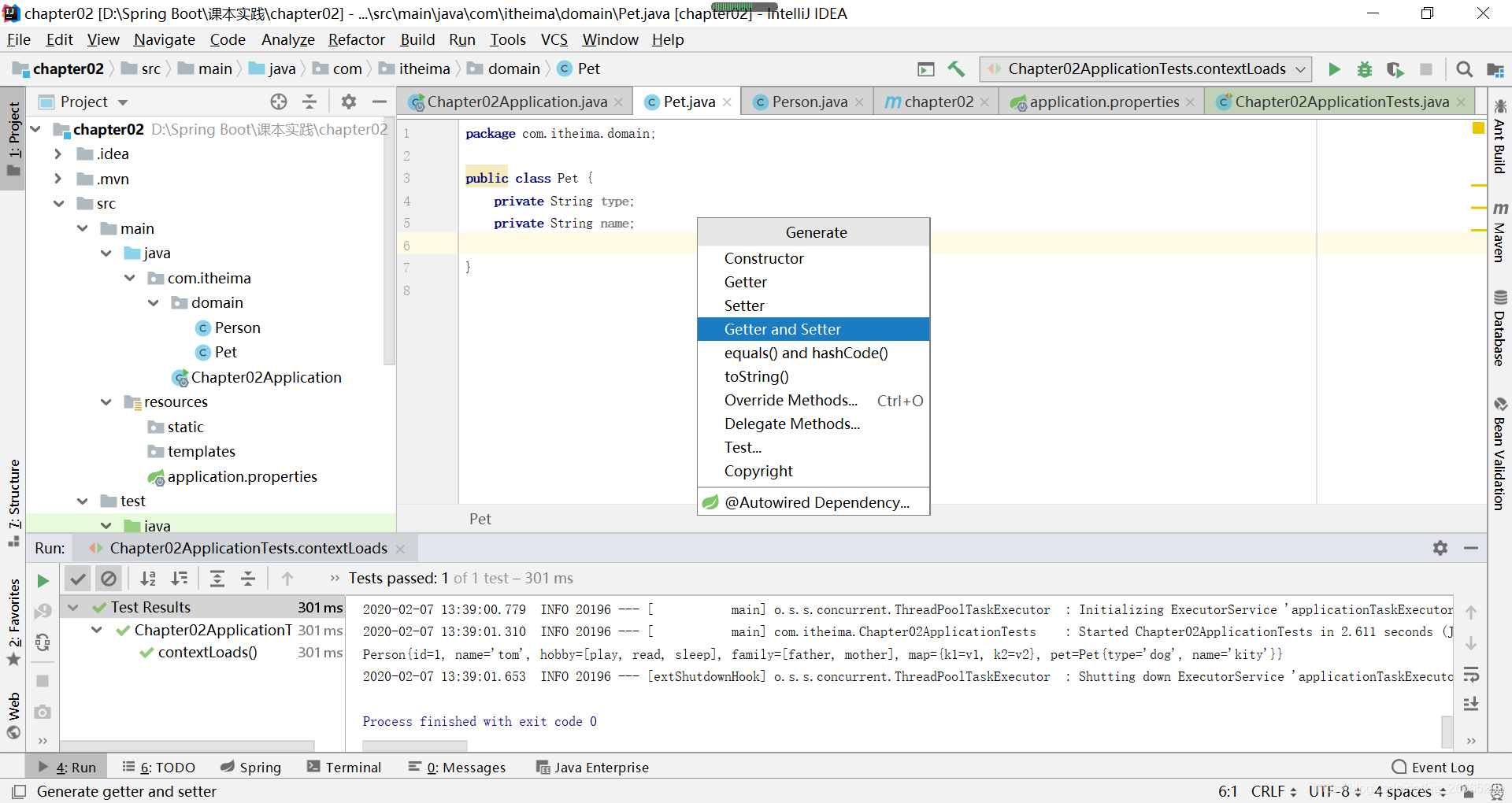The width and height of the screenshot is (1512, 803).
Task: Expand the .idea folder
Action: 58,154
